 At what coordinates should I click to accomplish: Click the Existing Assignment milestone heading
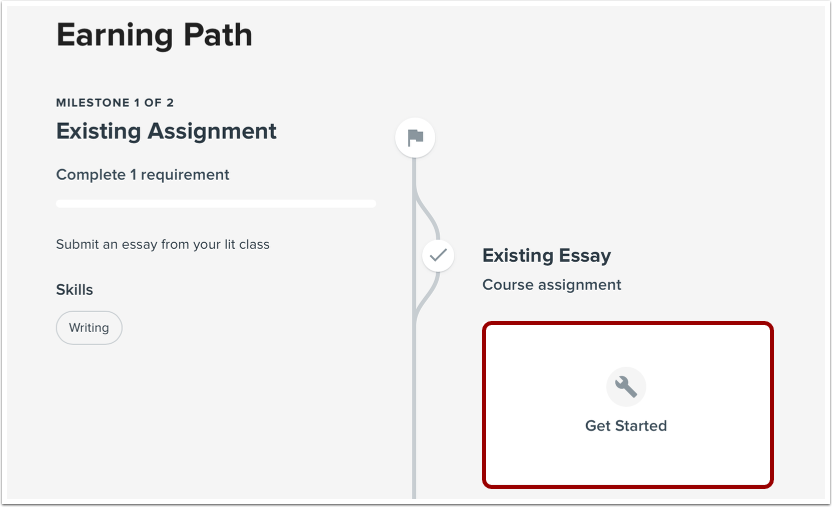[x=166, y=131]
